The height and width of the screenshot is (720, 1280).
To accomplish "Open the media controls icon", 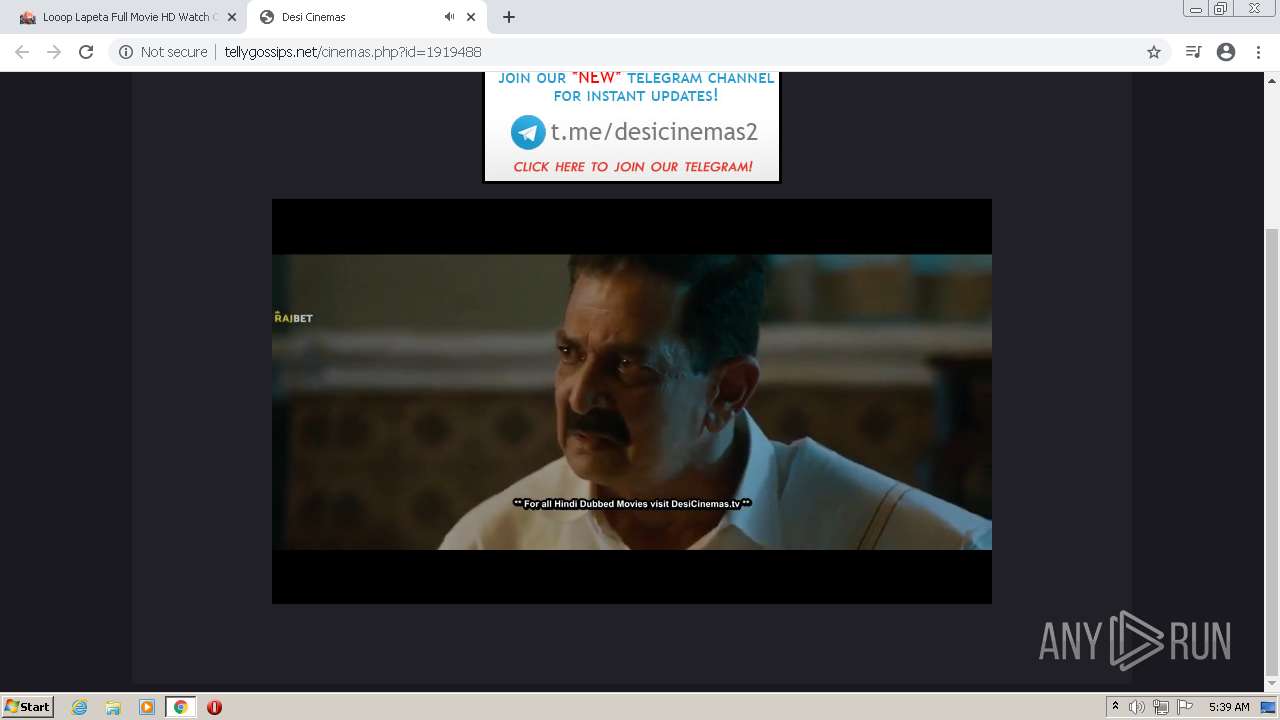I will click(1193, 52).
